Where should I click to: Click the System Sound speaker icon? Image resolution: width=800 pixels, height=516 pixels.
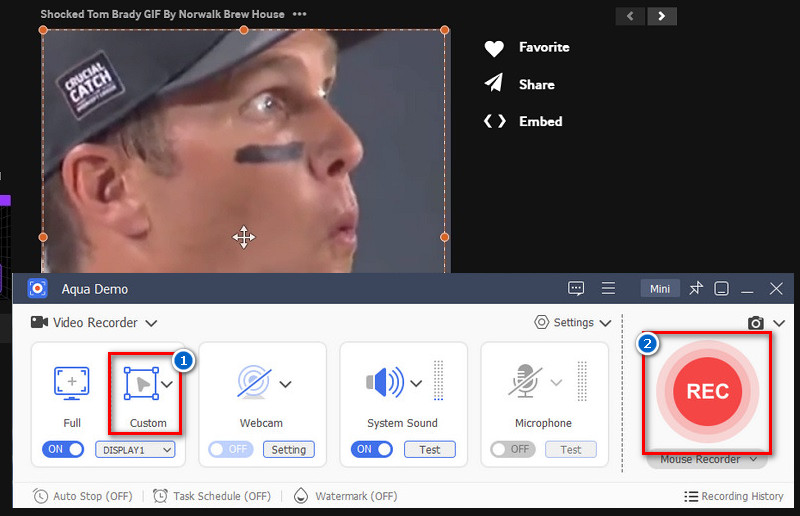(x=387, y=383)
